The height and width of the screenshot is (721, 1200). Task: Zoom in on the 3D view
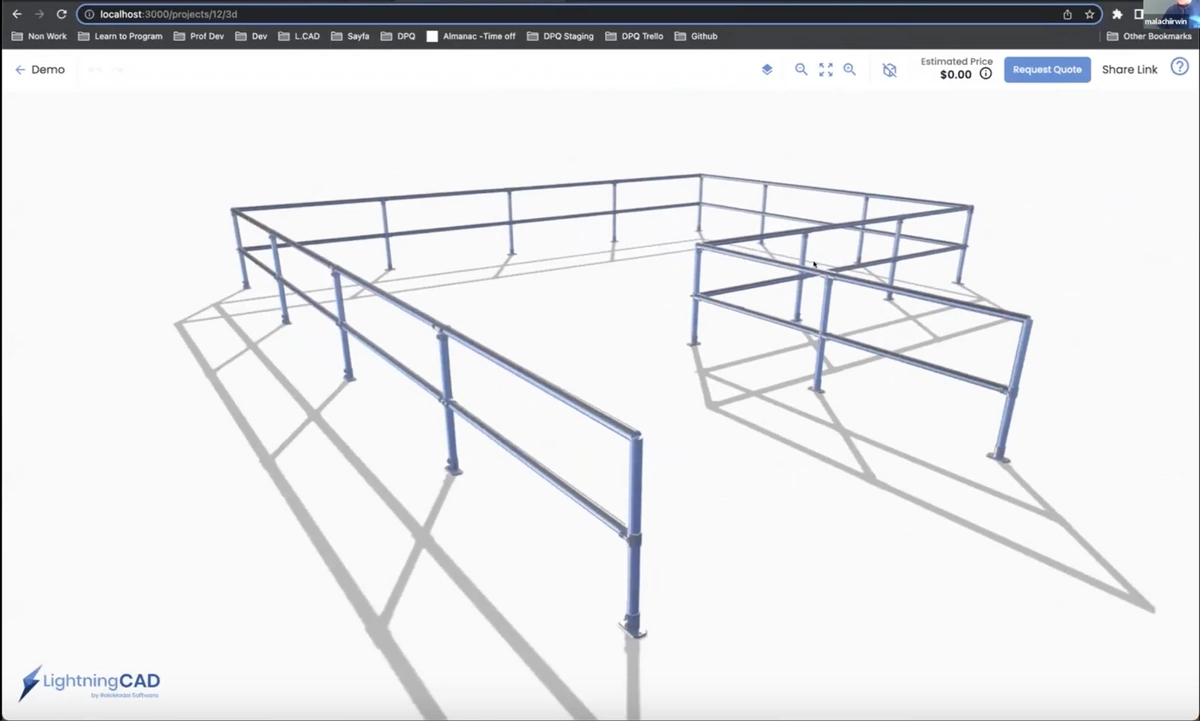[x=849, y=70]
